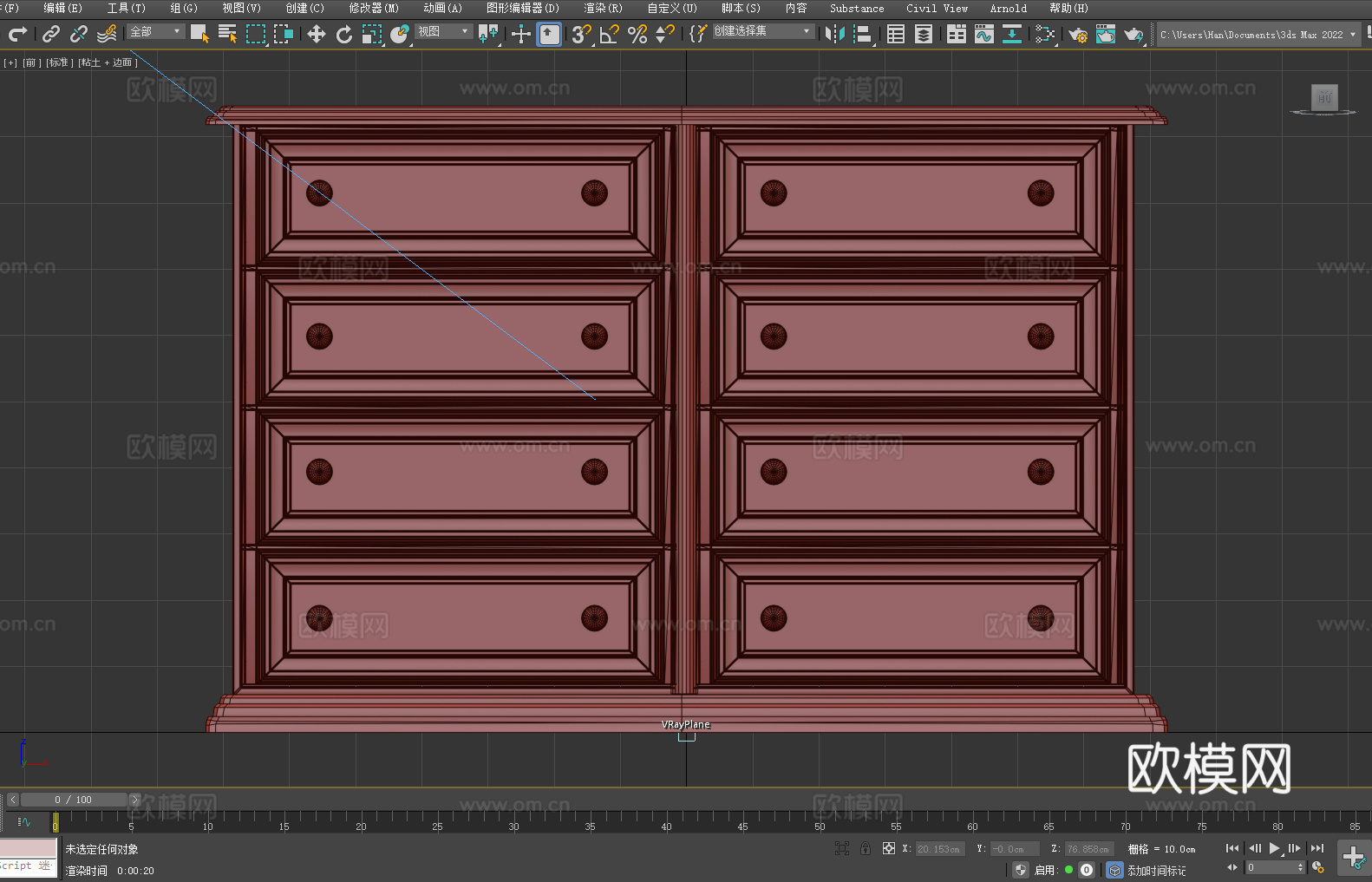Viewport: 1372px width, 882px height.
Task: Choose Rectangular Selection Region tool
Action: click(256, 34)
